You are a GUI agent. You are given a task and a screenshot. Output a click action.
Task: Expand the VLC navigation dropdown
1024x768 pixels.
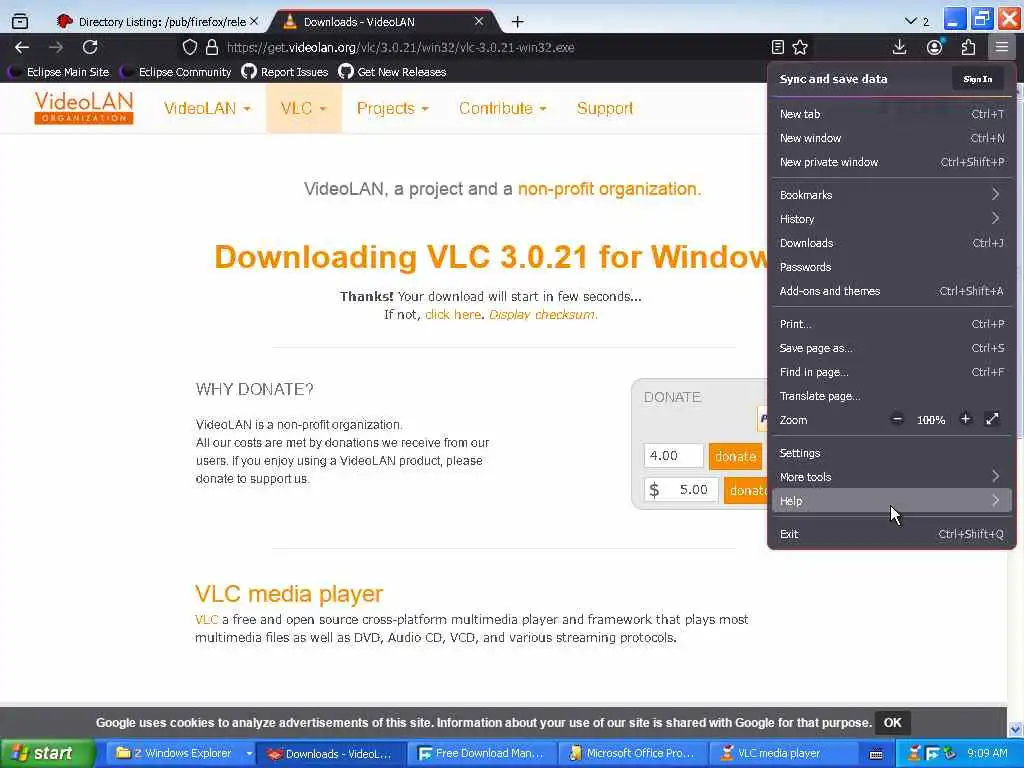(x=304, y=108)
